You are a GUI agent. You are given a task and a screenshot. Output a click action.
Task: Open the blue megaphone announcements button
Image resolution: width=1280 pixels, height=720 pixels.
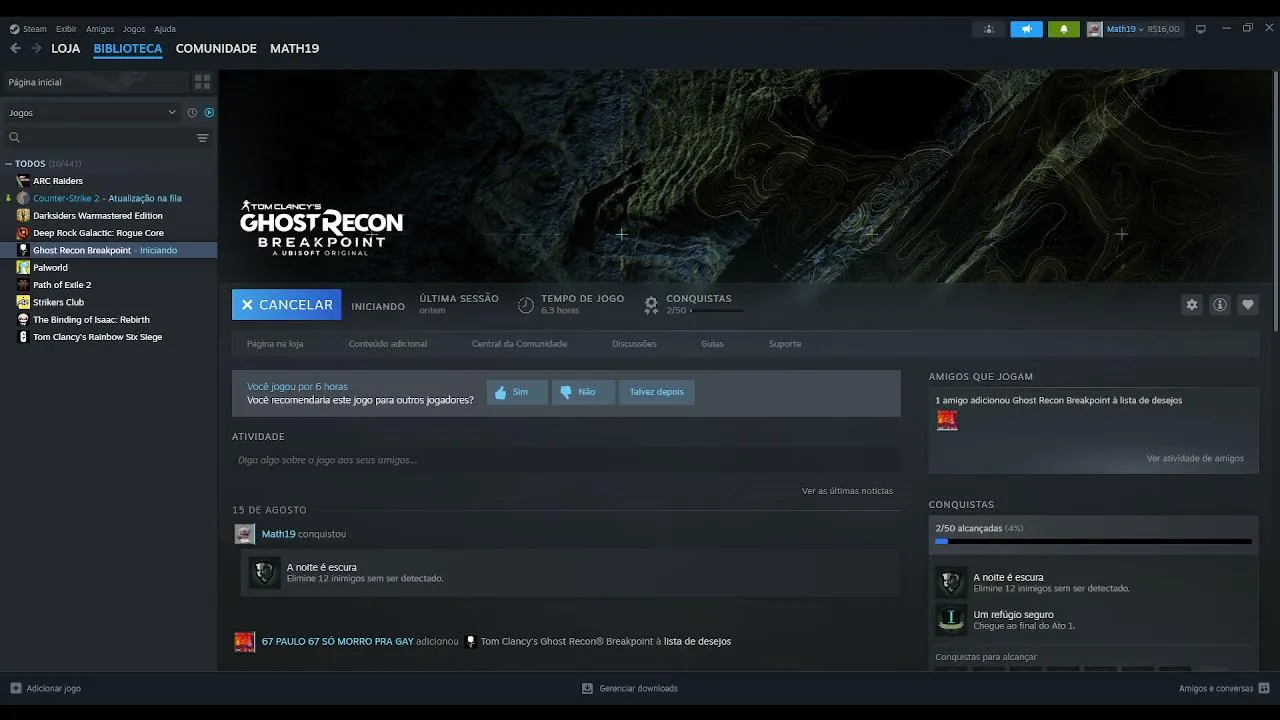tap(1026, 29)
